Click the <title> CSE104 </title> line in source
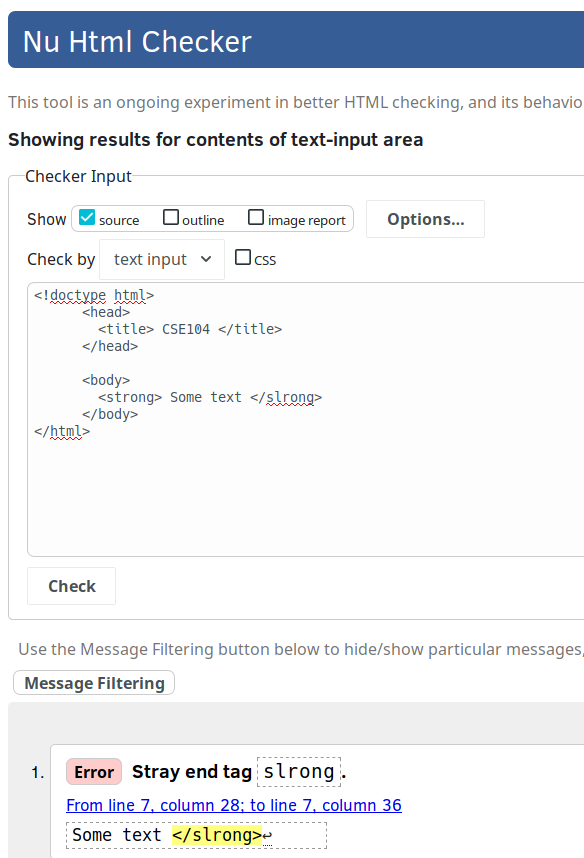 pos(190,329)
